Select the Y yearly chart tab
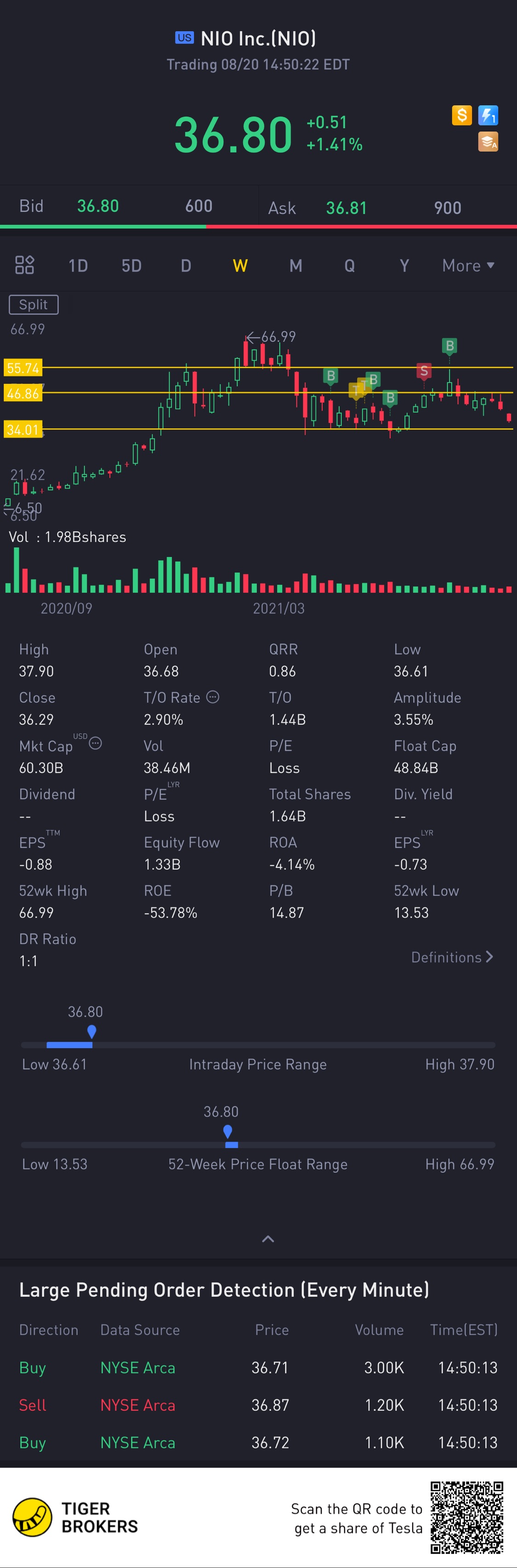 [404, 265]
